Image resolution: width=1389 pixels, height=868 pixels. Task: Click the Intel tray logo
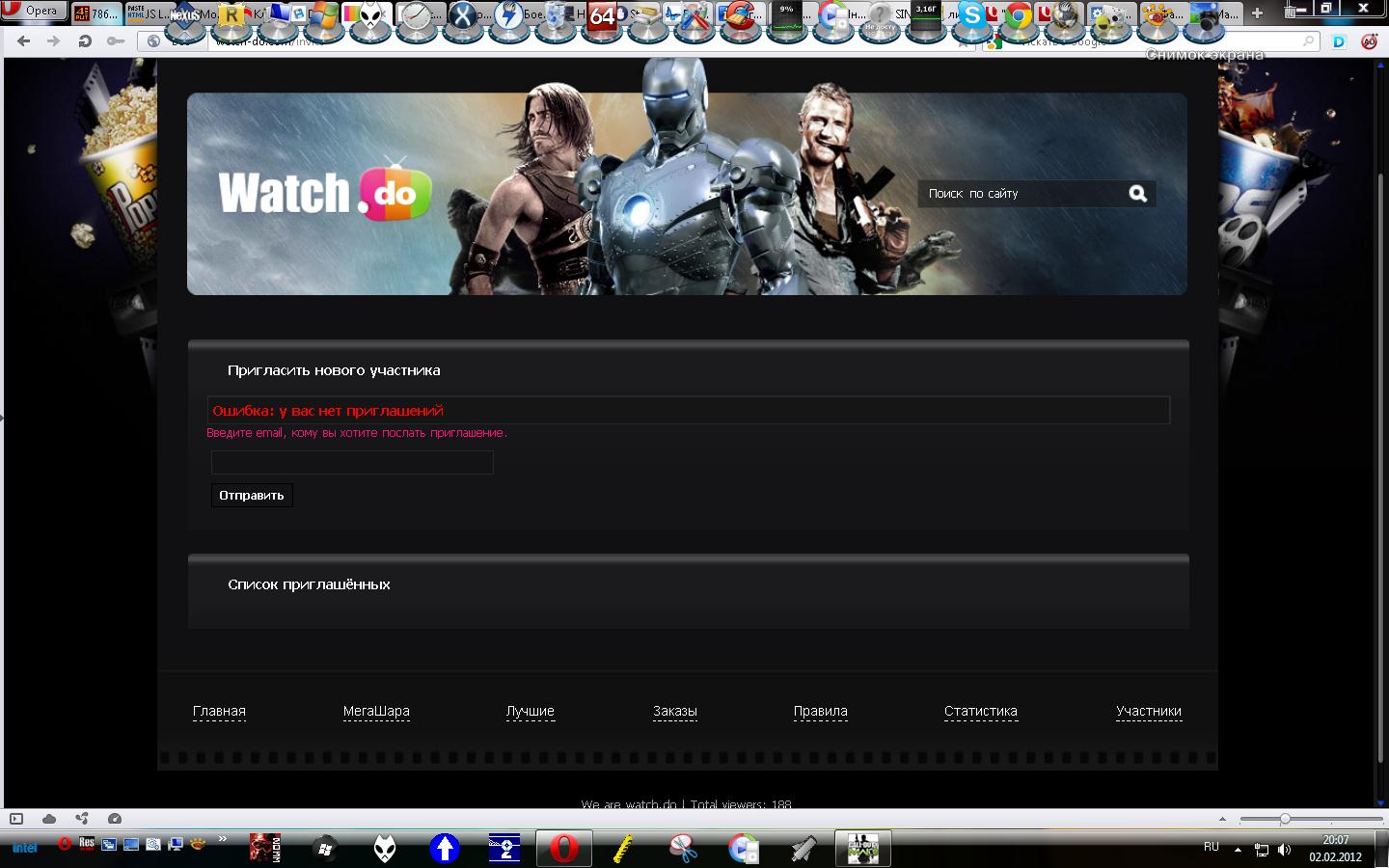coord(24,848)
